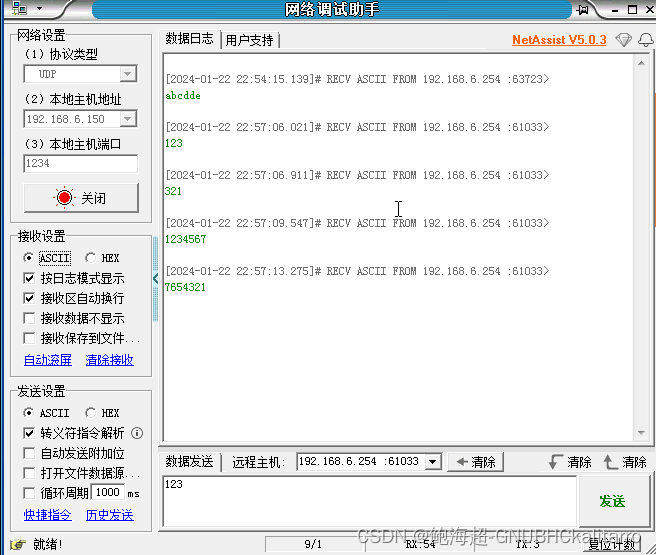The width and height of the screenshot is (656, 555).
Task: Click the 快捷指令 link
Action: [x=48, y=515]
